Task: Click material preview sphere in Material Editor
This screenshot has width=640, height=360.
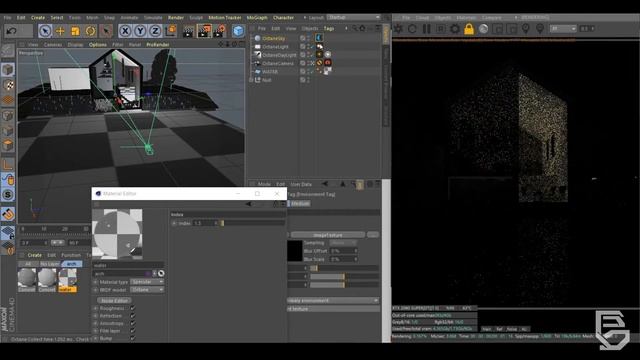Action: (117, 233)
